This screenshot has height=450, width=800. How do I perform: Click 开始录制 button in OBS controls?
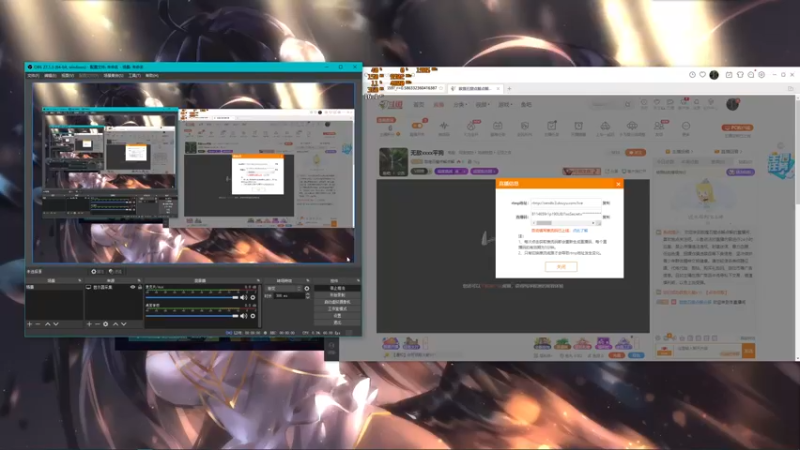tap(337, 295)
